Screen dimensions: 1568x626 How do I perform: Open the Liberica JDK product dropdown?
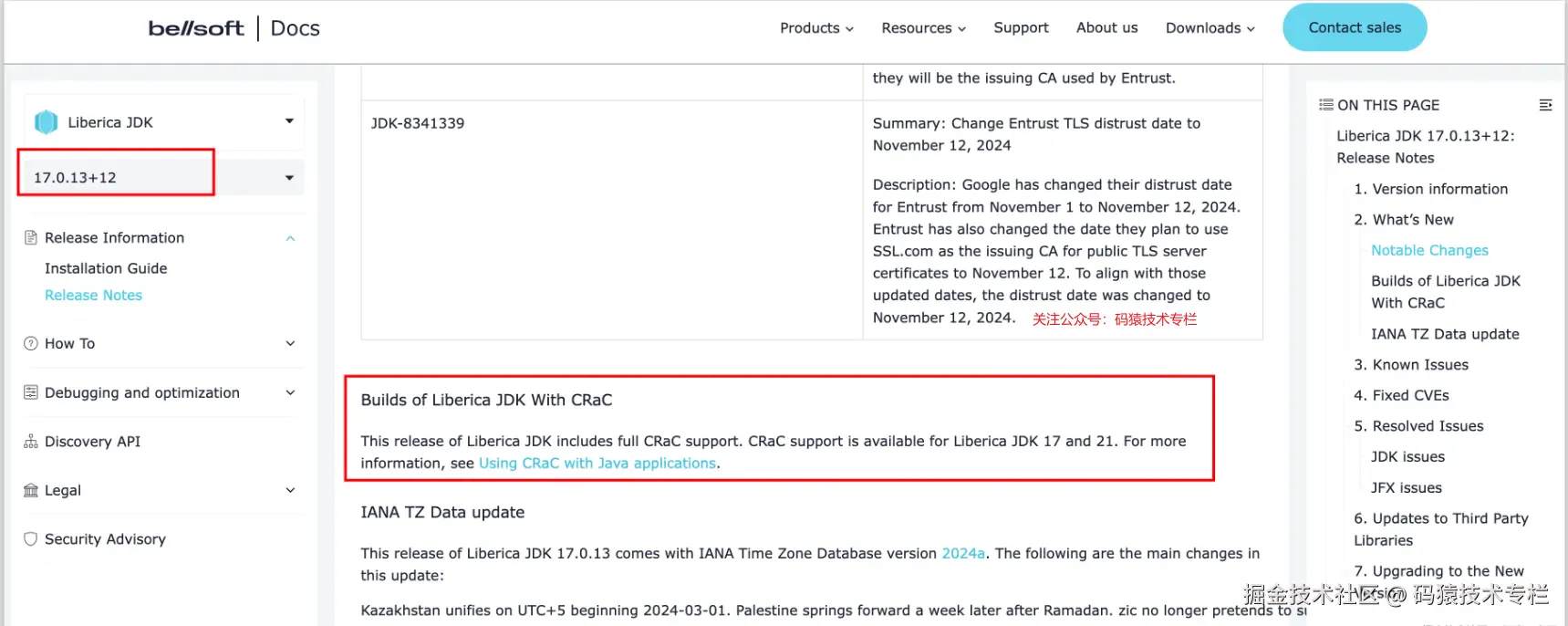(x=289, y=121)
